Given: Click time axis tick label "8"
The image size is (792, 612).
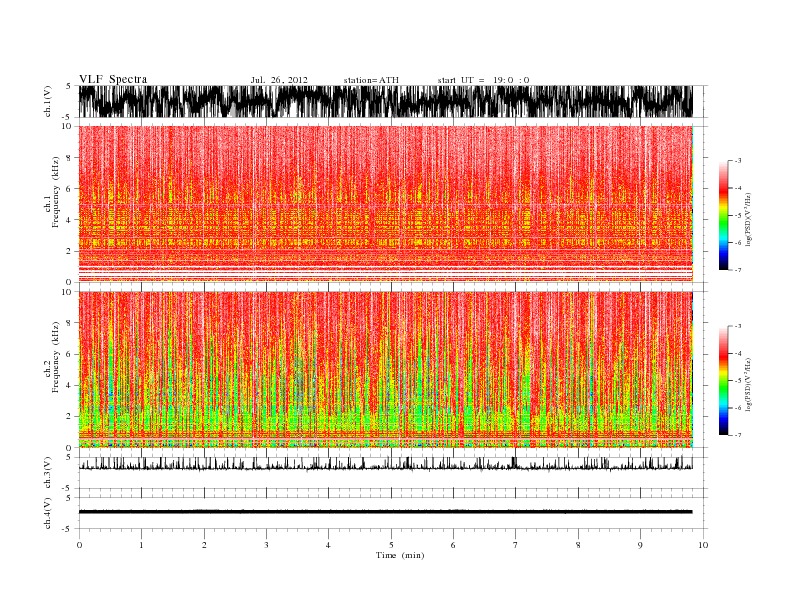Looking at the screenshot, I should click(x=578, y=545).
